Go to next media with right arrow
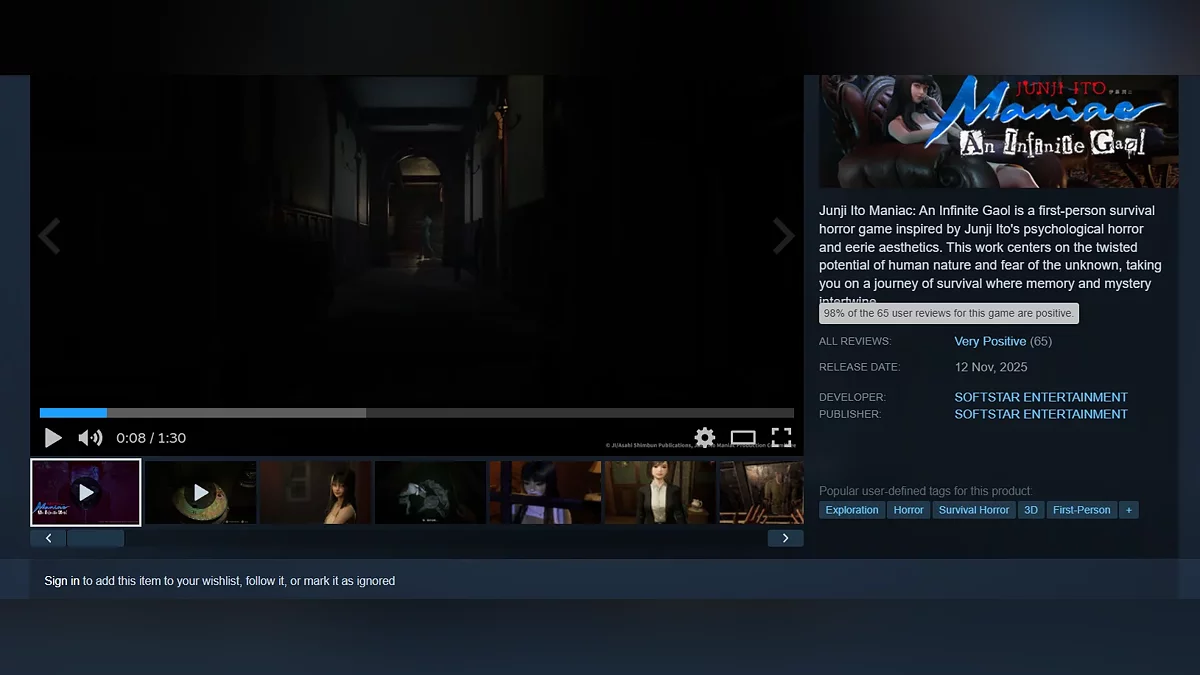The width and height of the screenshot is (1200, 675). click(784, 237)
